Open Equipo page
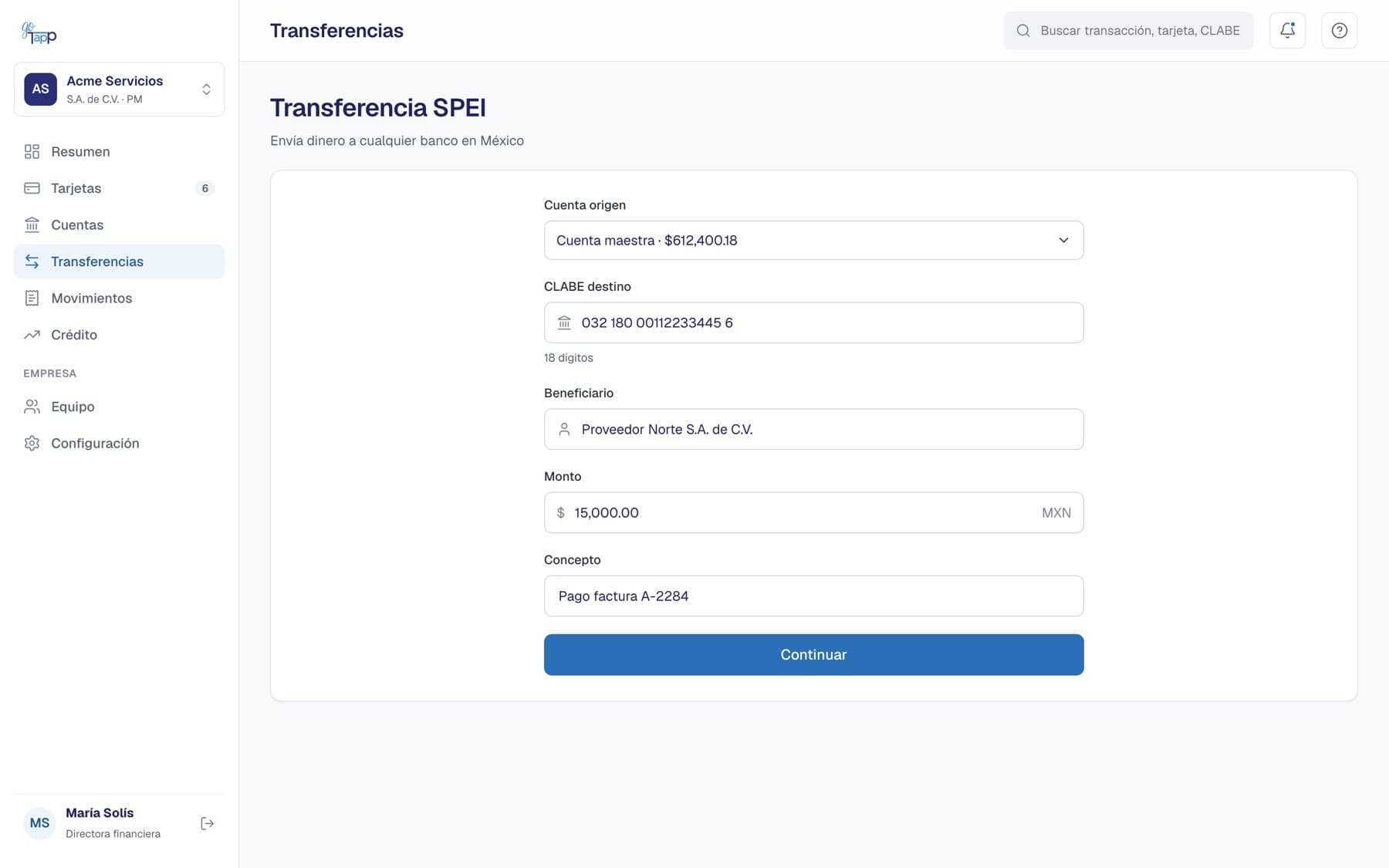The height and width of the screenshot is (868, 1389). click(x=119, y=407)
